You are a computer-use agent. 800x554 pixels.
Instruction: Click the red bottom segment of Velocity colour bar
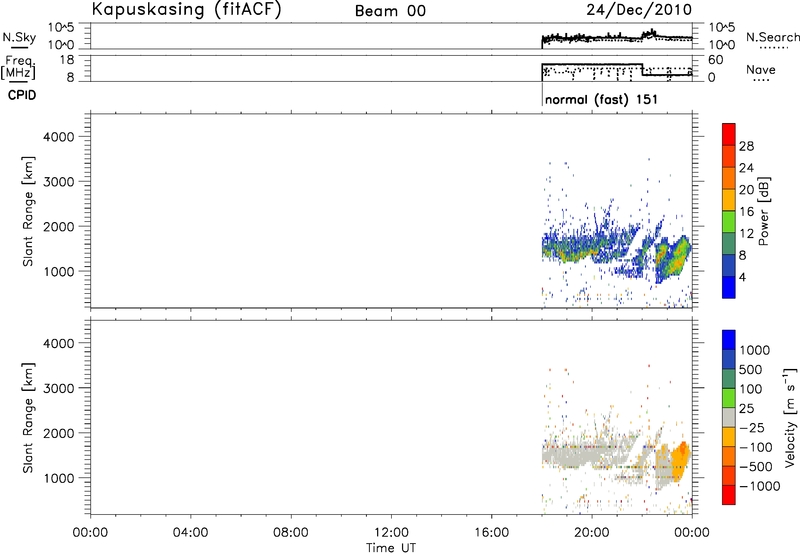tap(729, 495)
